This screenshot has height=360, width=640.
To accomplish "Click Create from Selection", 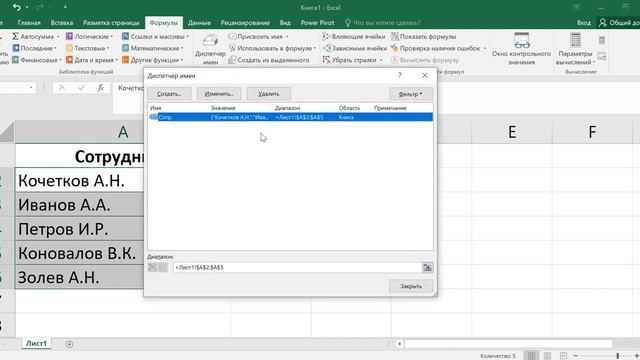I will tap(269, 60).
